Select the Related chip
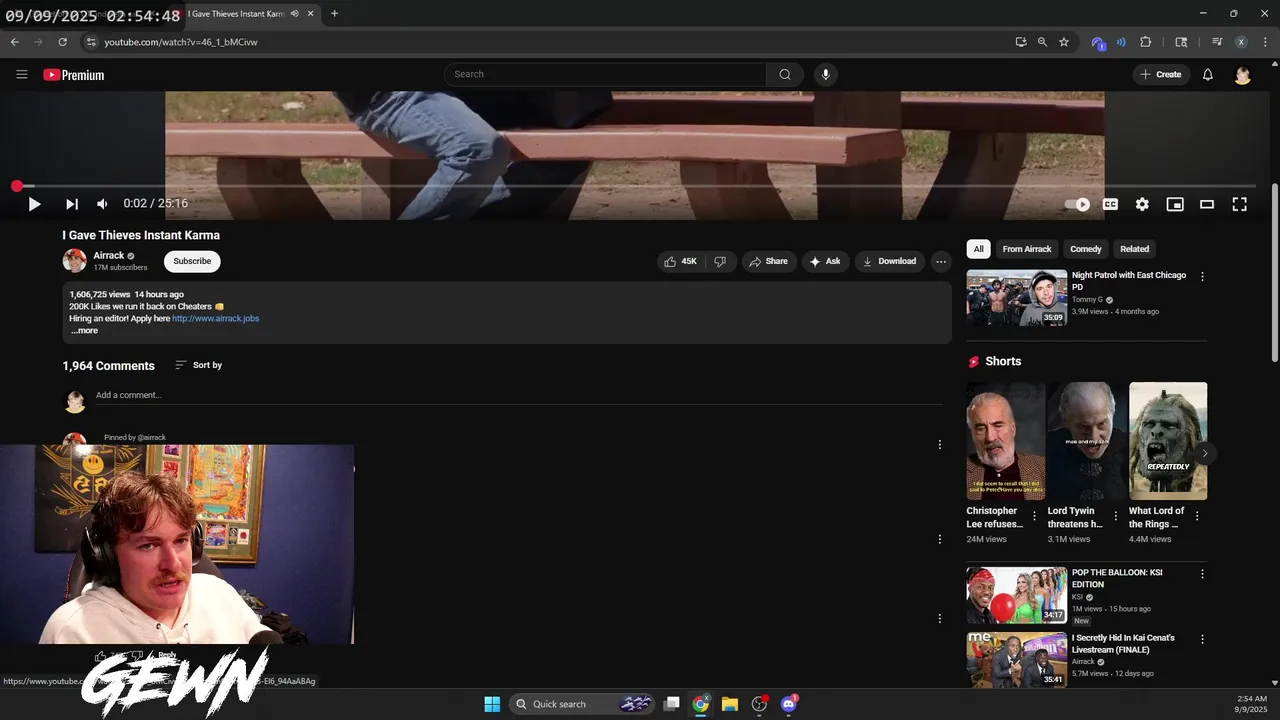Viewport: 1280px width, 720px height. pyautogui.click(x=1134, y=249)
